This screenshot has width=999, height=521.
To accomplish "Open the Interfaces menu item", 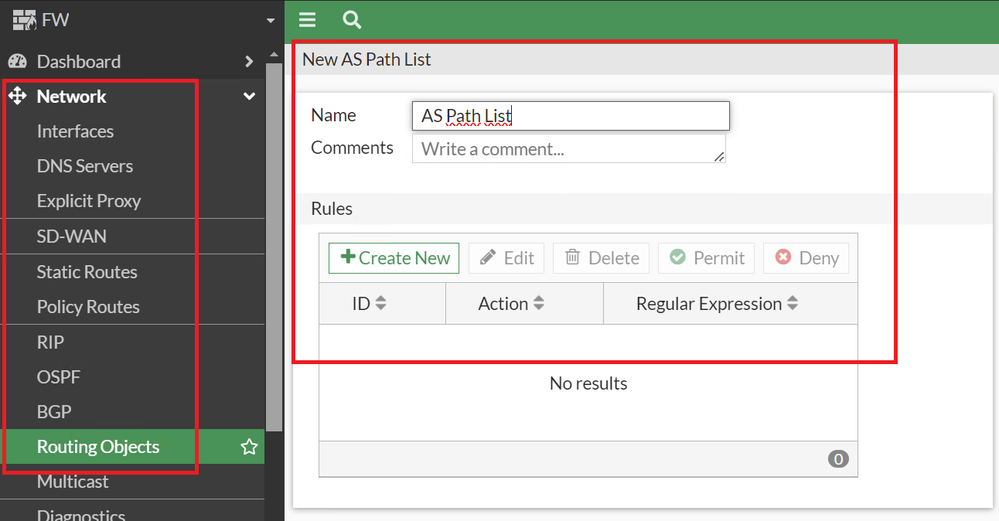I will [75, 131].
